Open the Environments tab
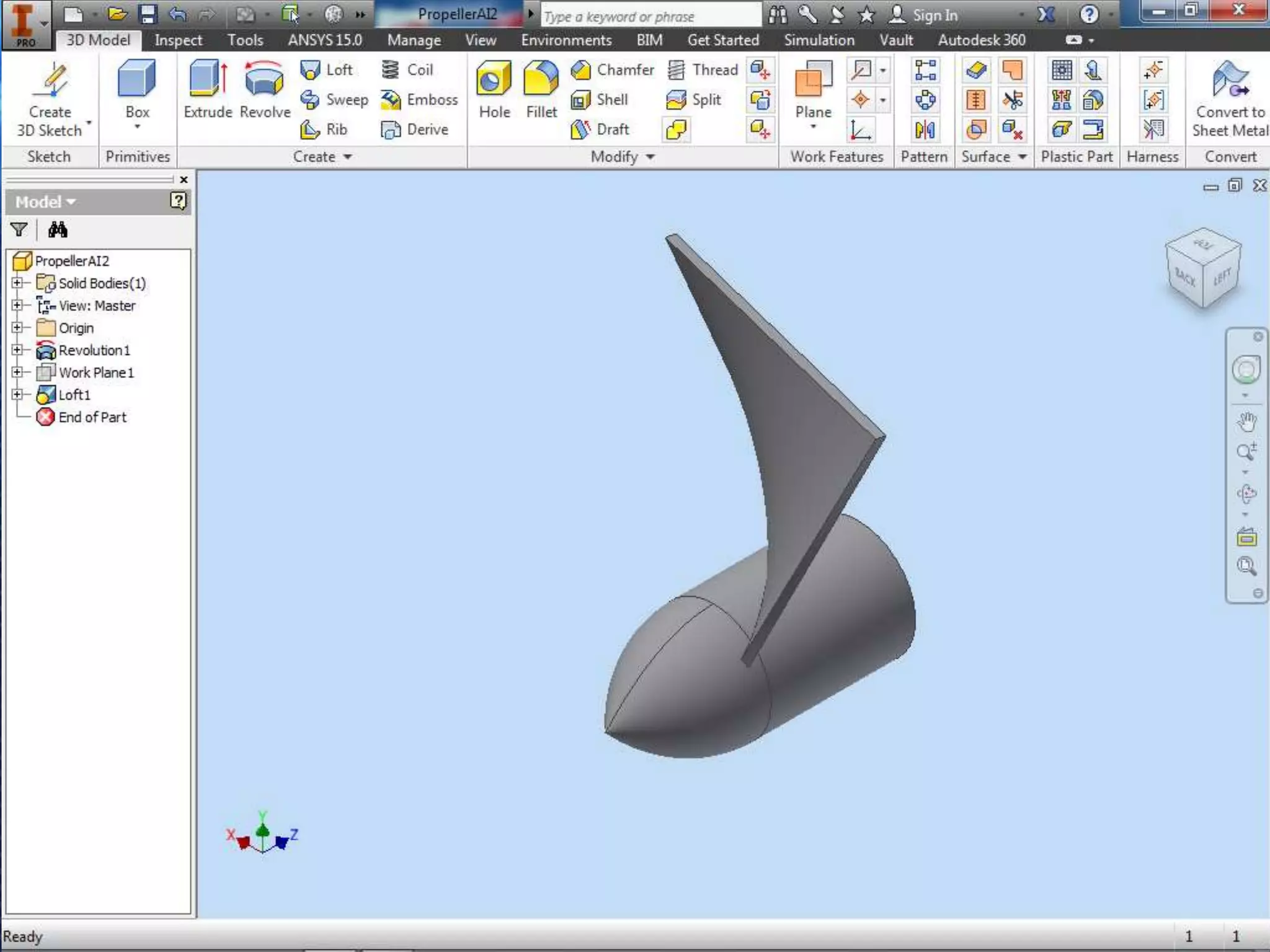The image size is (1270, 952). pos(566,40)
